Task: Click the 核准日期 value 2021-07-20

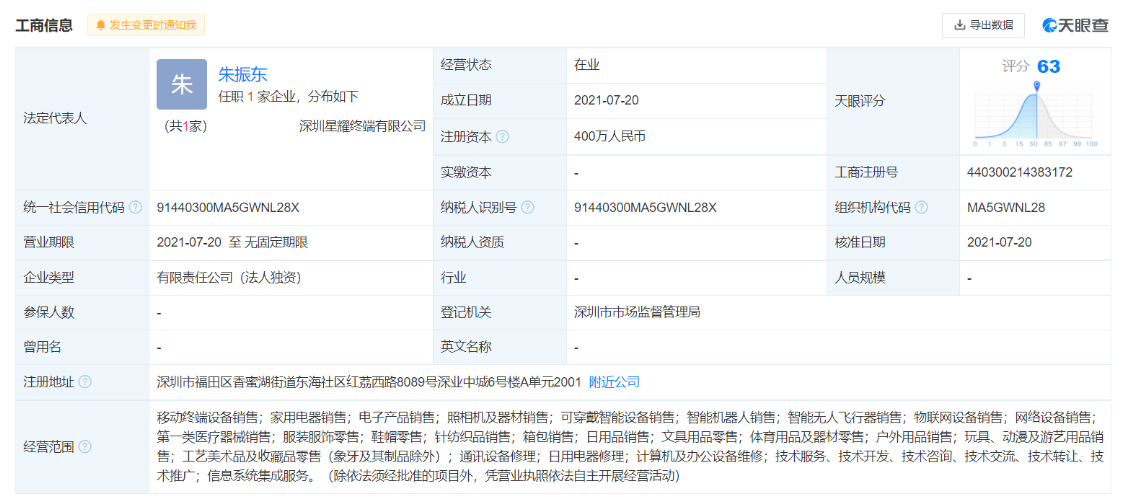Action: (999, 242)
